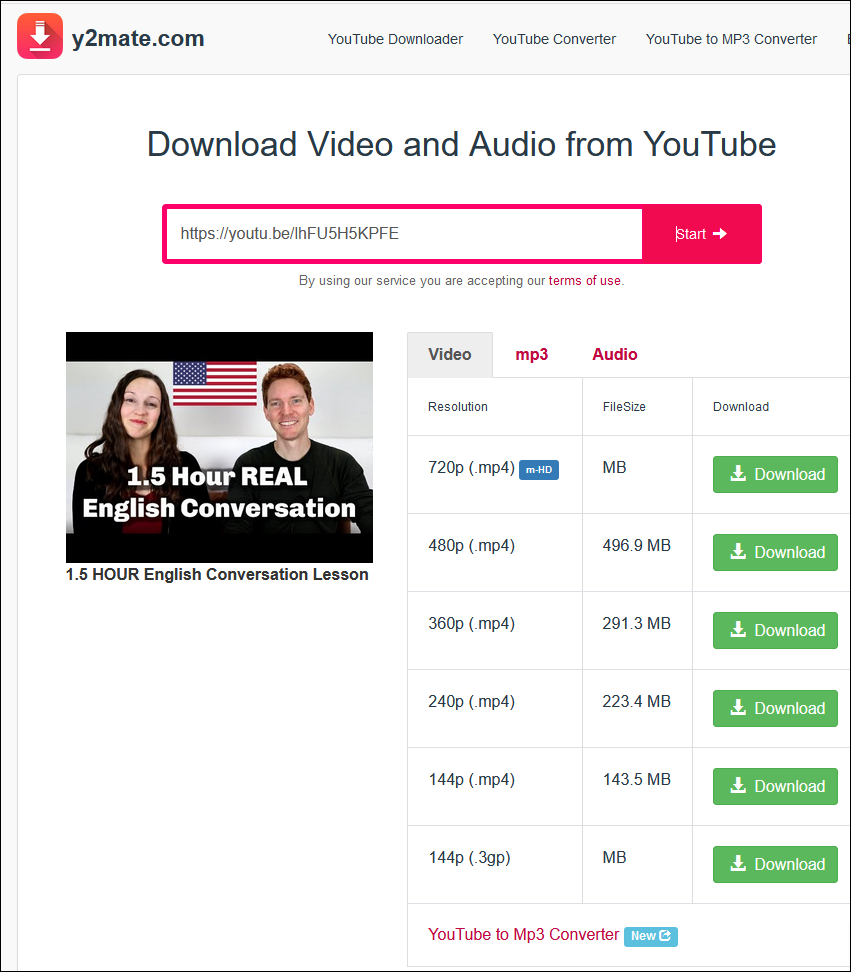The height and width of the screenshot is (972, 851).
Task: Open YouTube to MP3 Converter navigation item
Action: click(731, 39)
